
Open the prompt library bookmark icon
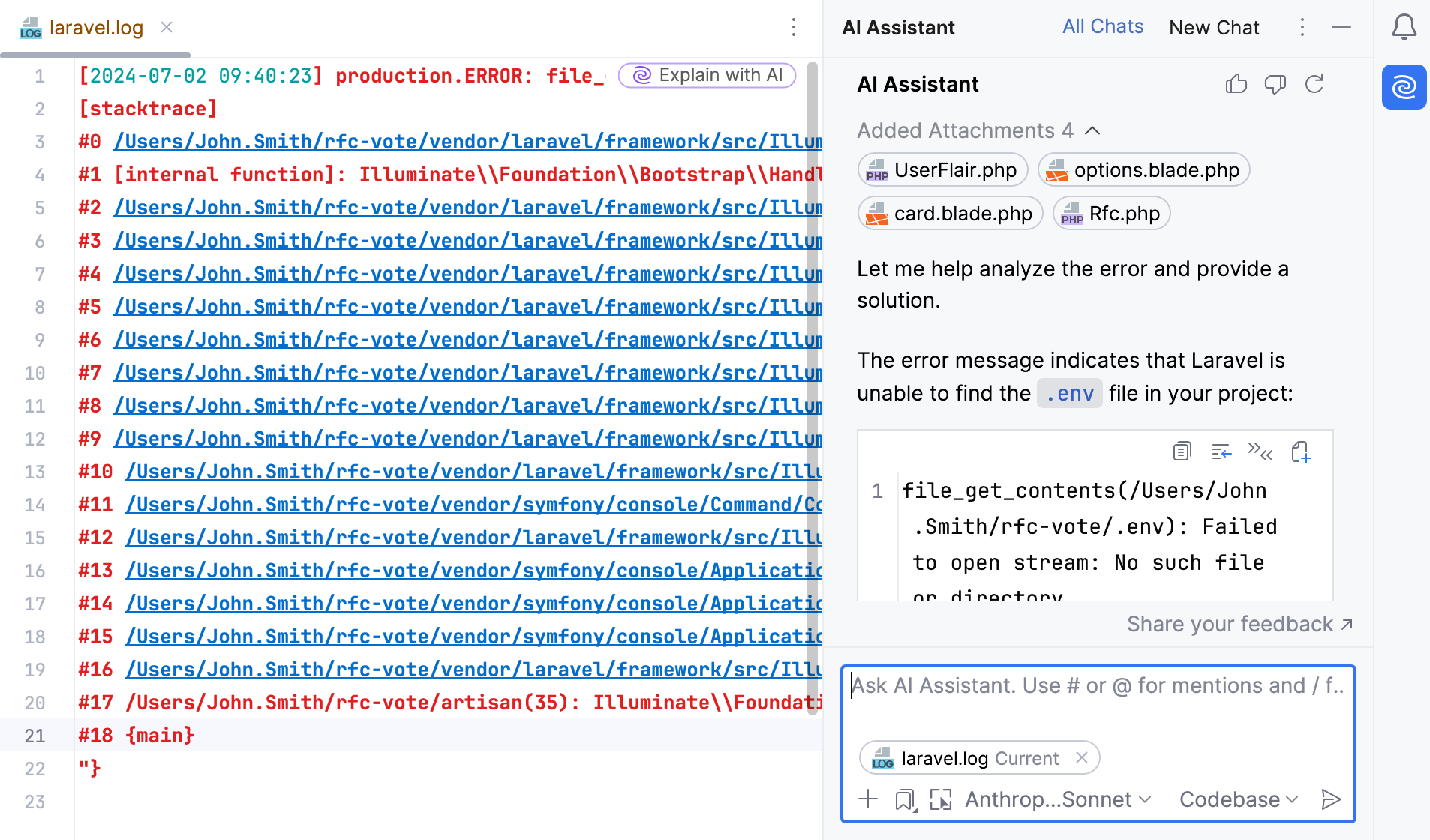click(x=906, y=799)
